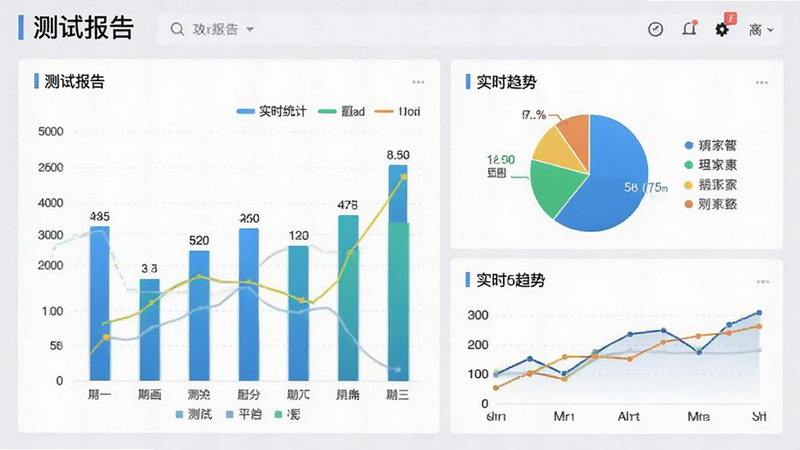The width and height of the screenshot is (800, 450).
Task: Click the search magnifier icon
Action: [x=177, y=29]
